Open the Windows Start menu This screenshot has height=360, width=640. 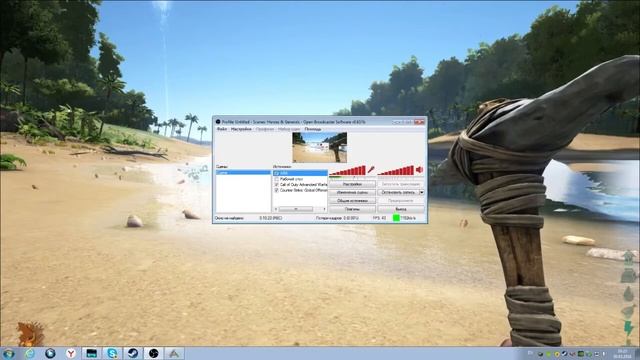coord(9,353)
